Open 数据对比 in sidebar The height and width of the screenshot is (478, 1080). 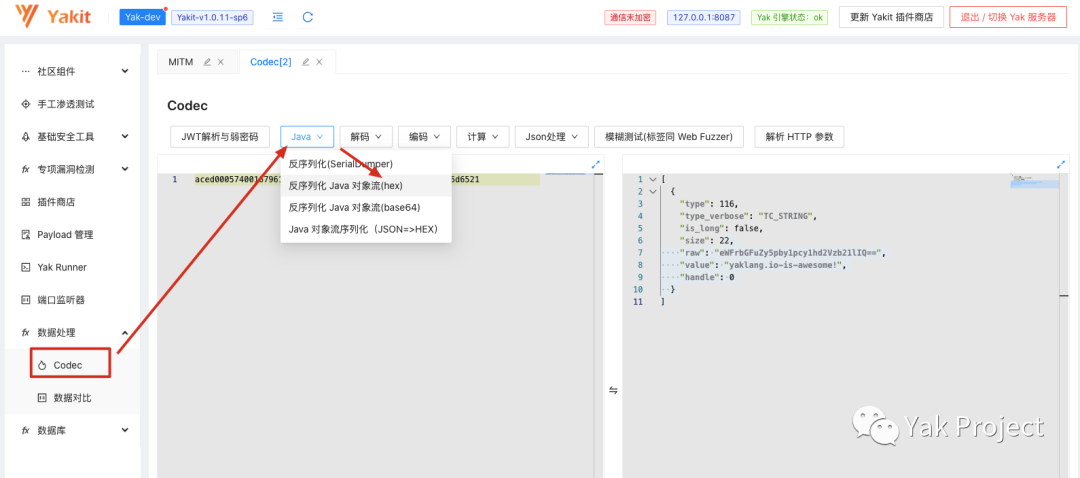tap(72, 397)
